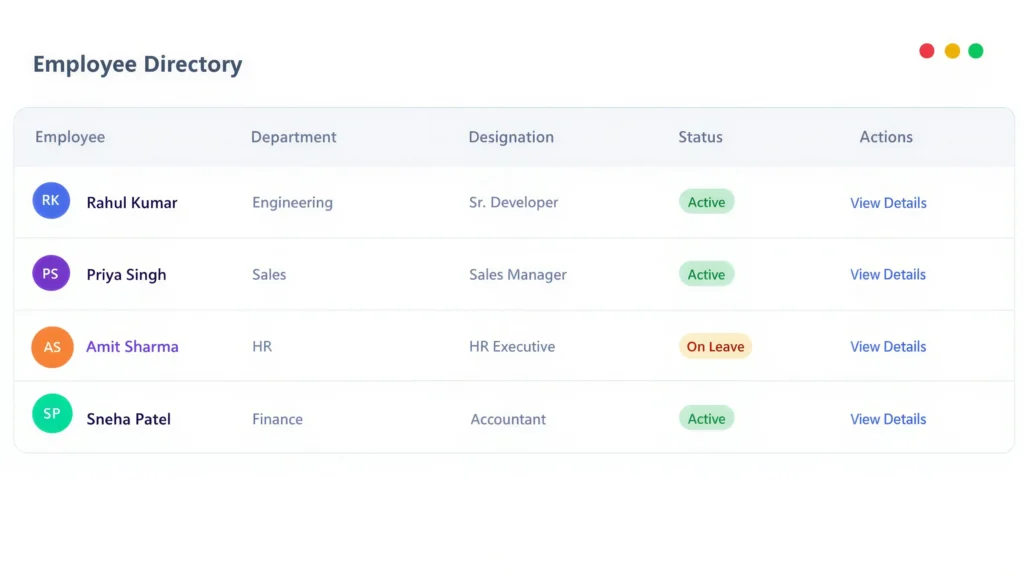Click Amit Sharma's AS avatar icon

click(x=51, y=346)
